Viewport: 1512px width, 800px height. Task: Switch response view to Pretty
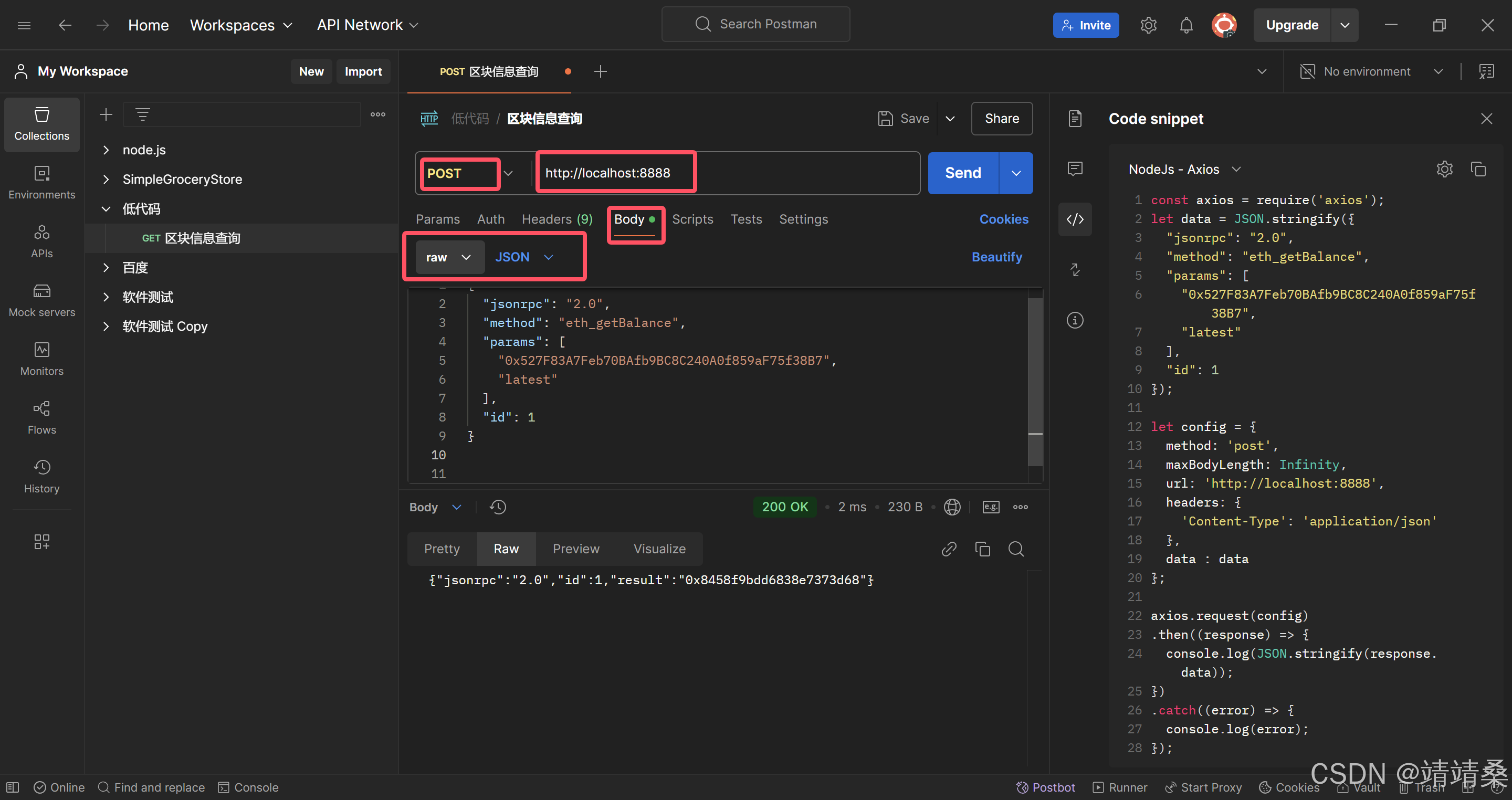click(442, 549)
